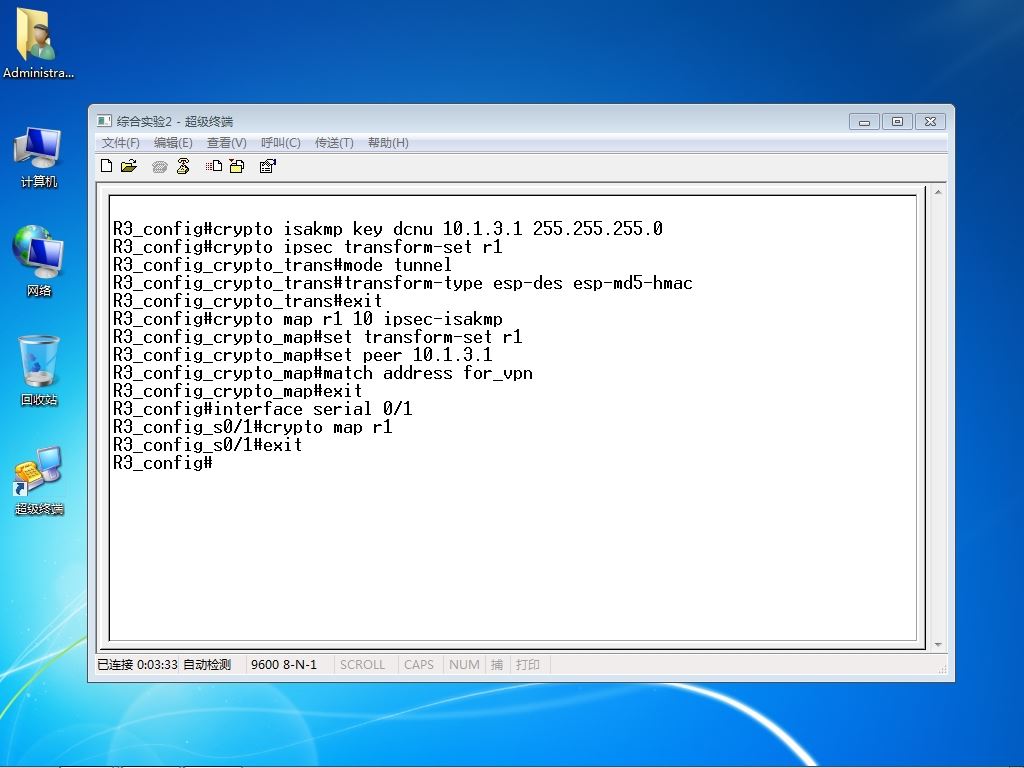Open the 呼叫(C) menu
Screen dimensions: 1024x768
click(x=281, y=142)
